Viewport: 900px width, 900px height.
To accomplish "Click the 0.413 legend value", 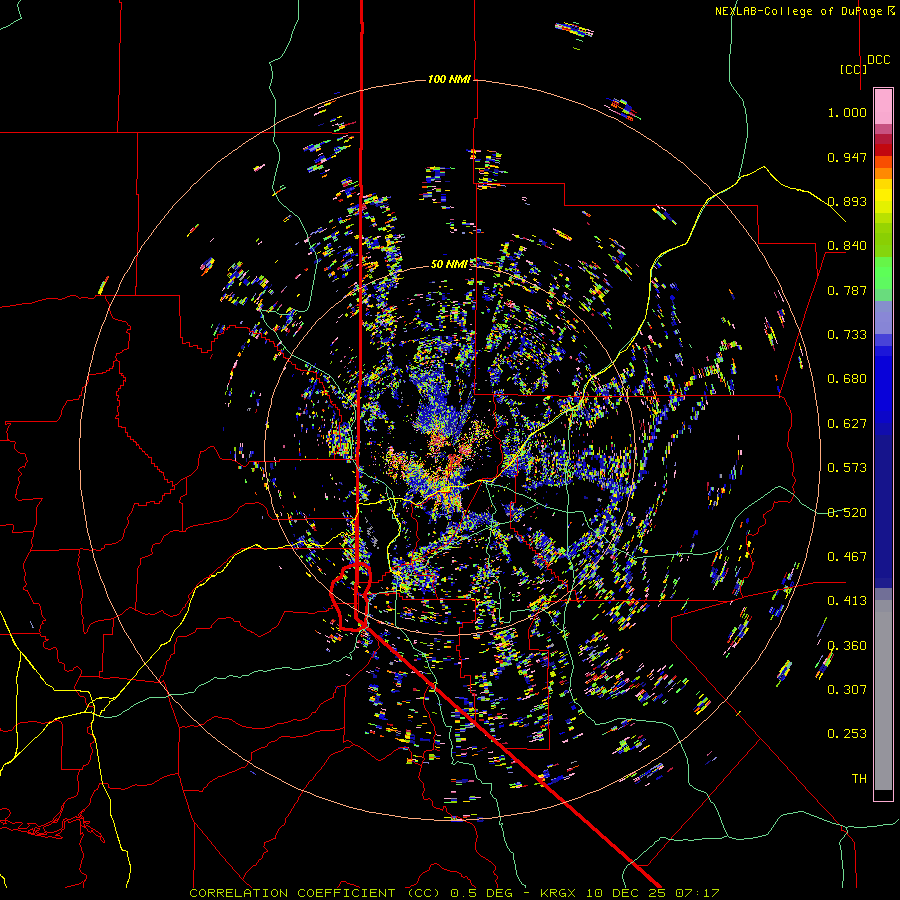I will (847, 601).
